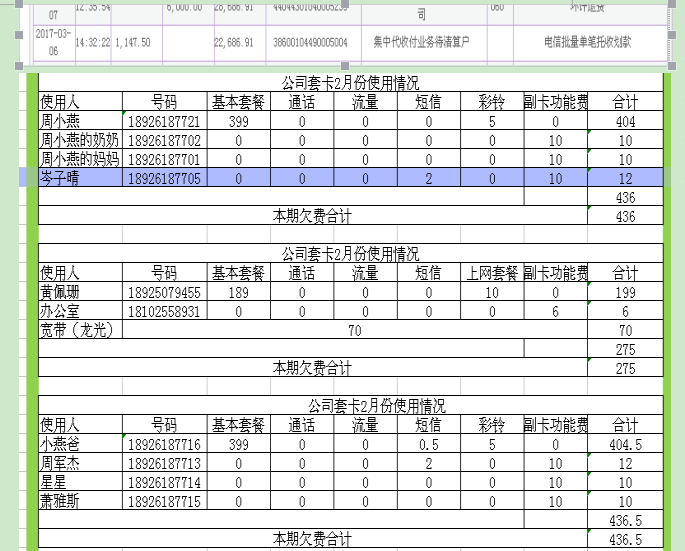Select the 星星 name cell

click(79, 482)
